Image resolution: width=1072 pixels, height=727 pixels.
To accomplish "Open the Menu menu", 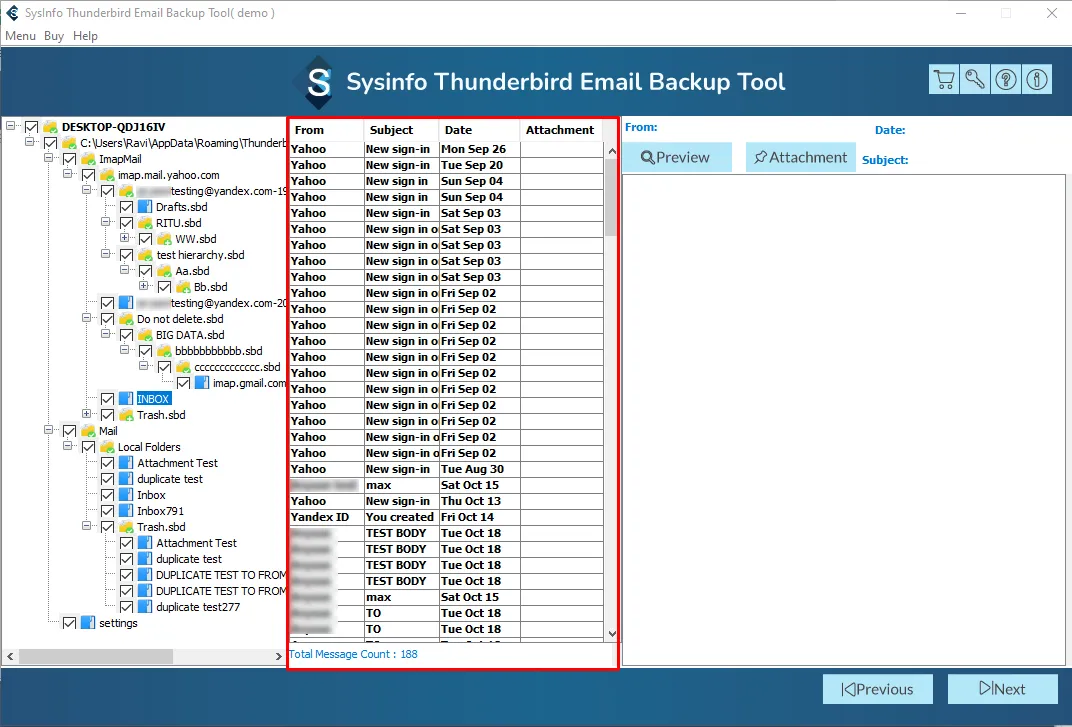I will [20, 36].
